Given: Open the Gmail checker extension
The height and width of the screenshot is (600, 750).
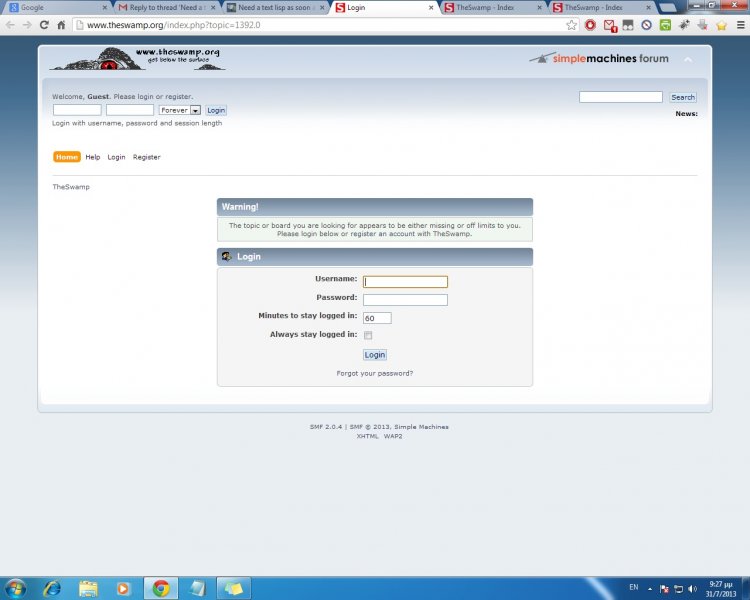Looking at the screenshot, I should click(609, 26).
